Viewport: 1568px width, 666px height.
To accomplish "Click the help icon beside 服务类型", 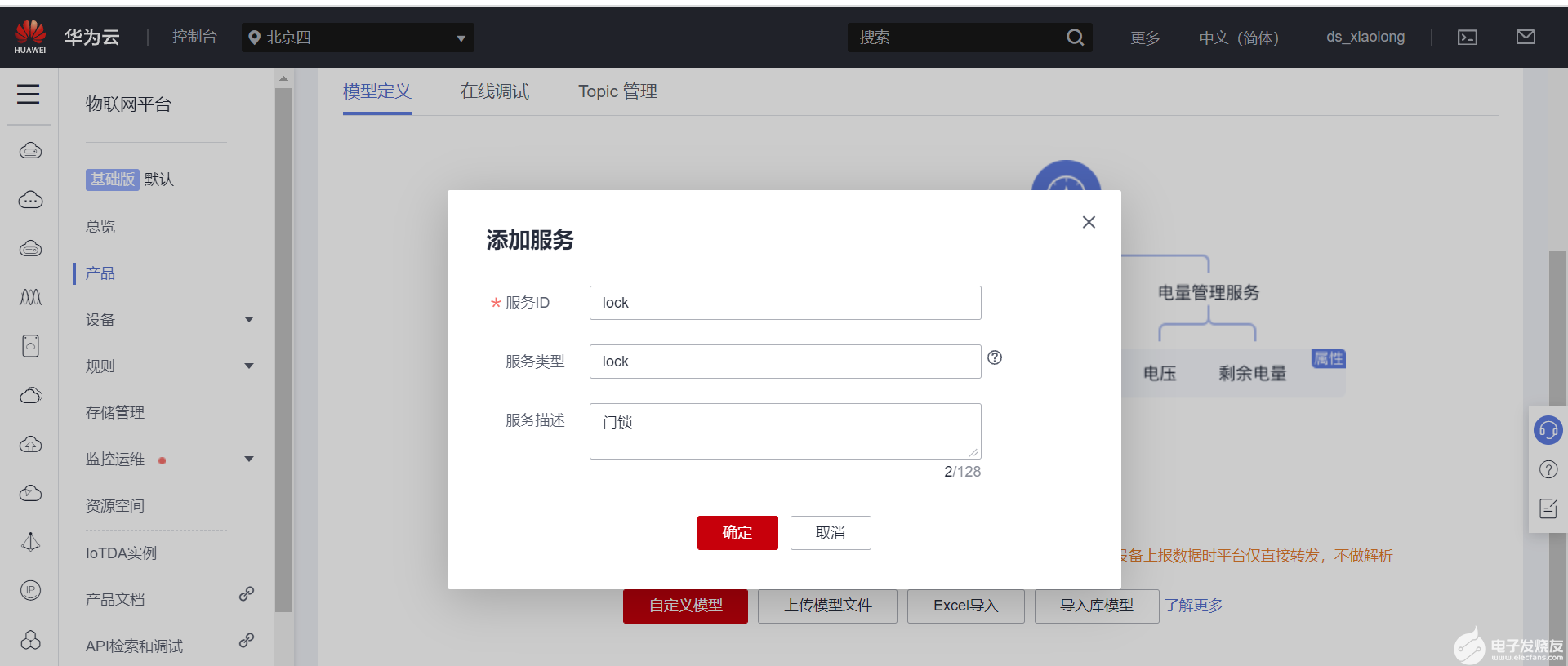I will (995, 357).
